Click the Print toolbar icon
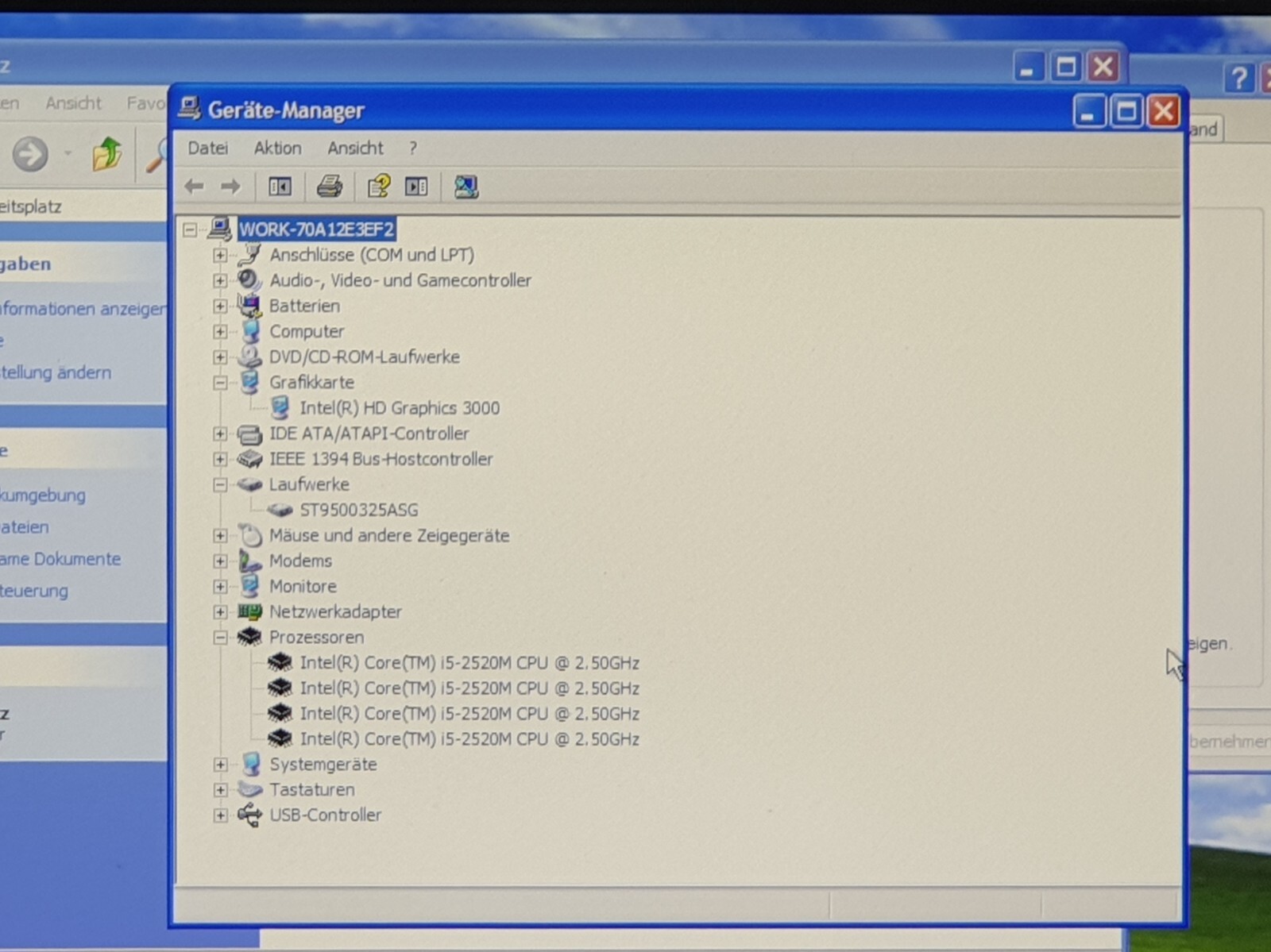This screenshot has width=1271, height=952. [x=330, y=187]
